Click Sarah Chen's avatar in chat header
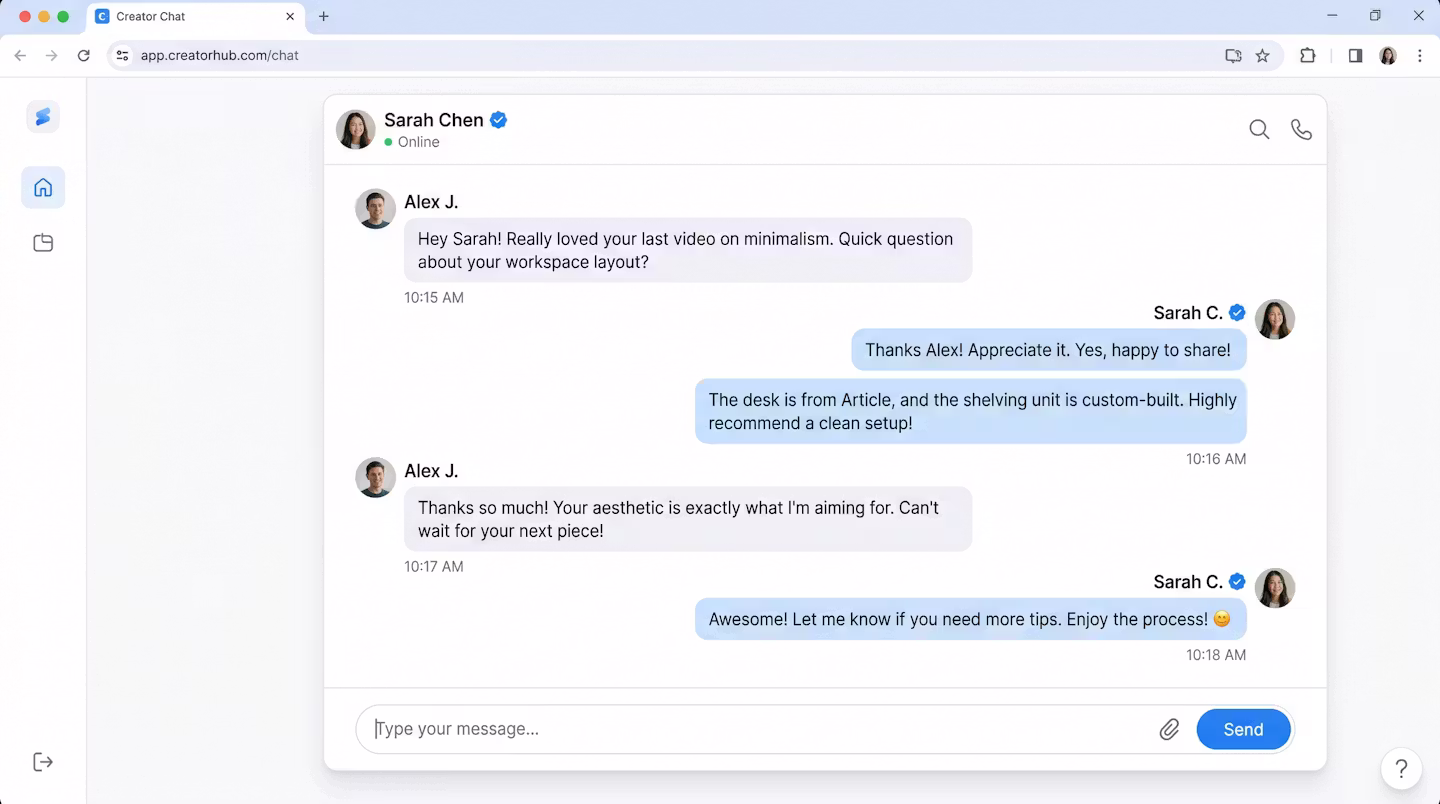Screen dimensions: 1440x804 (x=356, y=130)
